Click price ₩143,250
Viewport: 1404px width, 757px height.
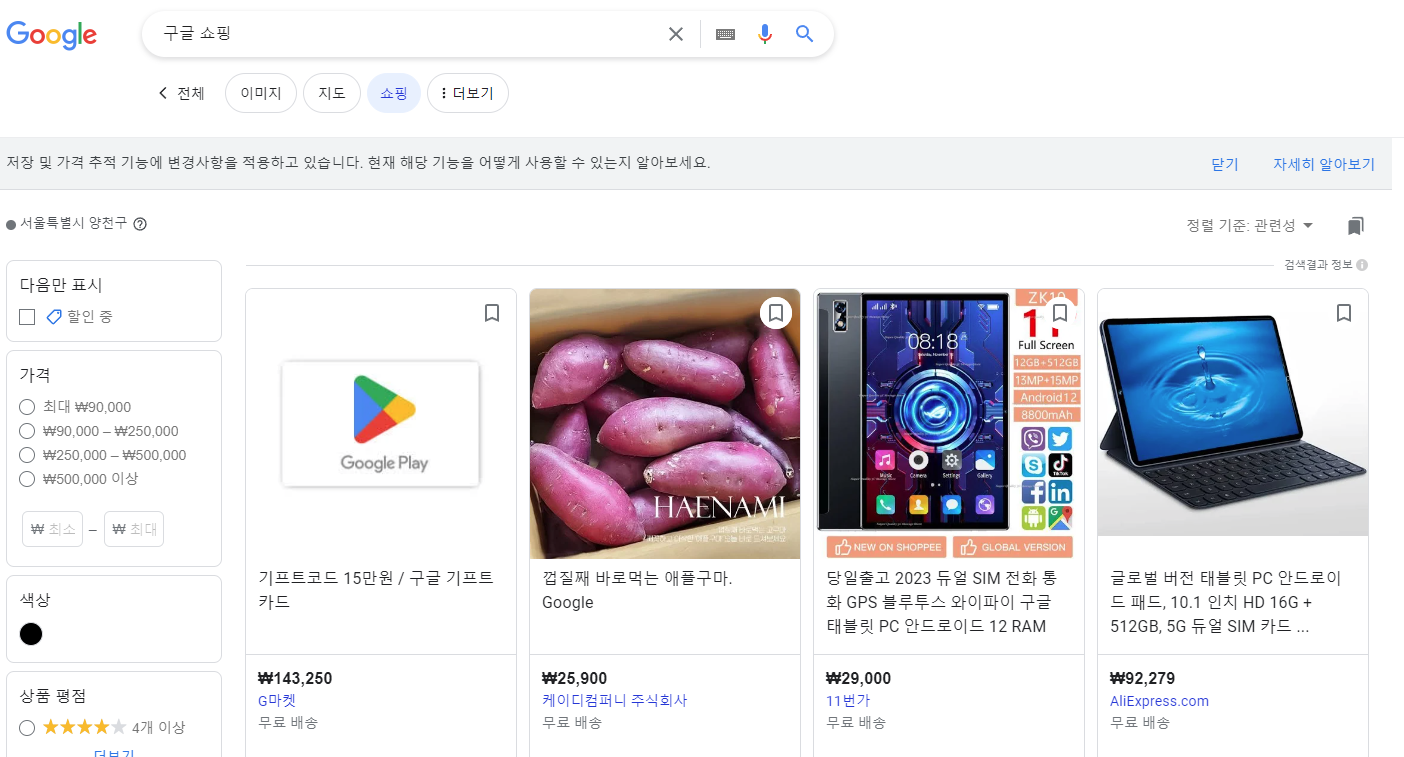(295, 678)
